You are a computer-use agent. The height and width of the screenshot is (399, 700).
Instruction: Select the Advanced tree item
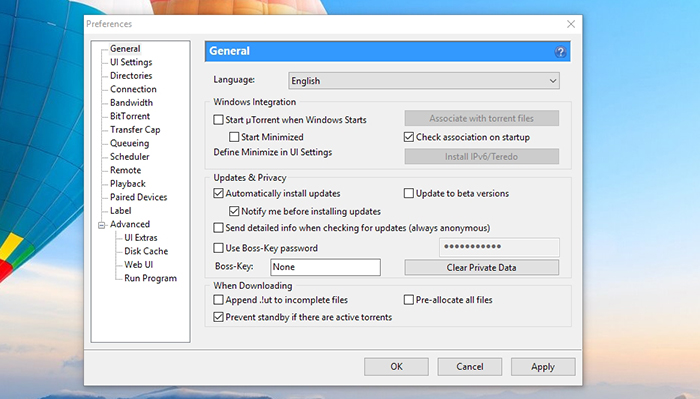[x=130, y=224]
